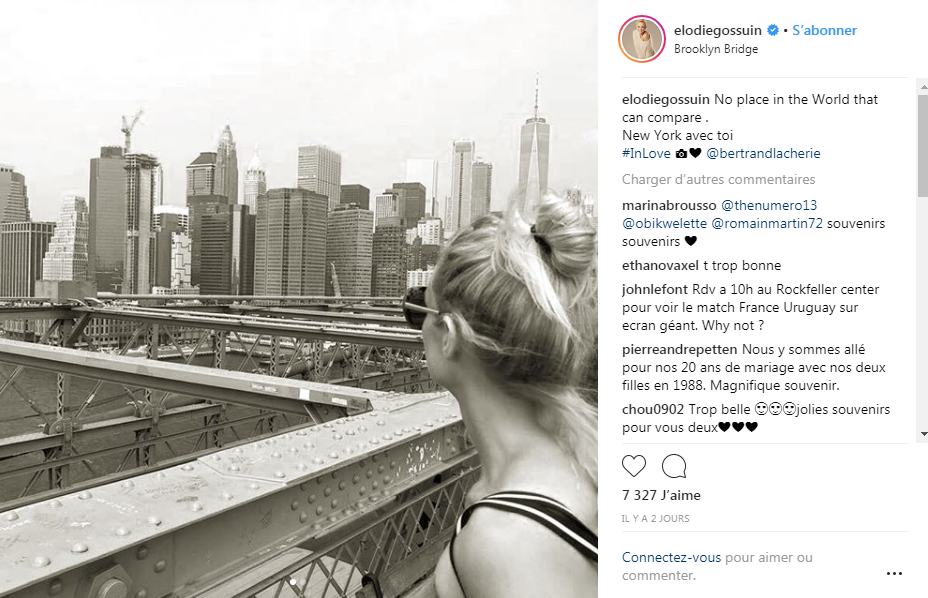Open the comment speech bubble icon

674,467
